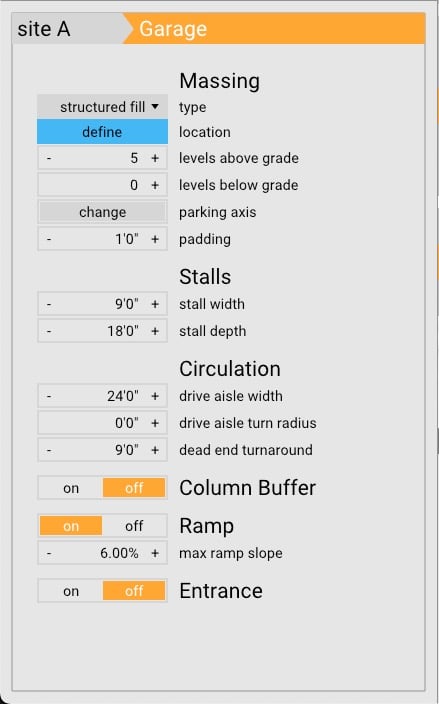The height and width of the screenshot is (704, 439).
Task: Increase drive aisle turn radius
Action: 155,423
